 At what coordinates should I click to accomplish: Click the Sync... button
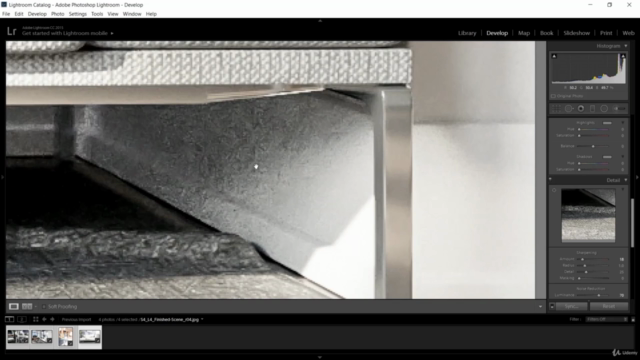click(571, 306)
